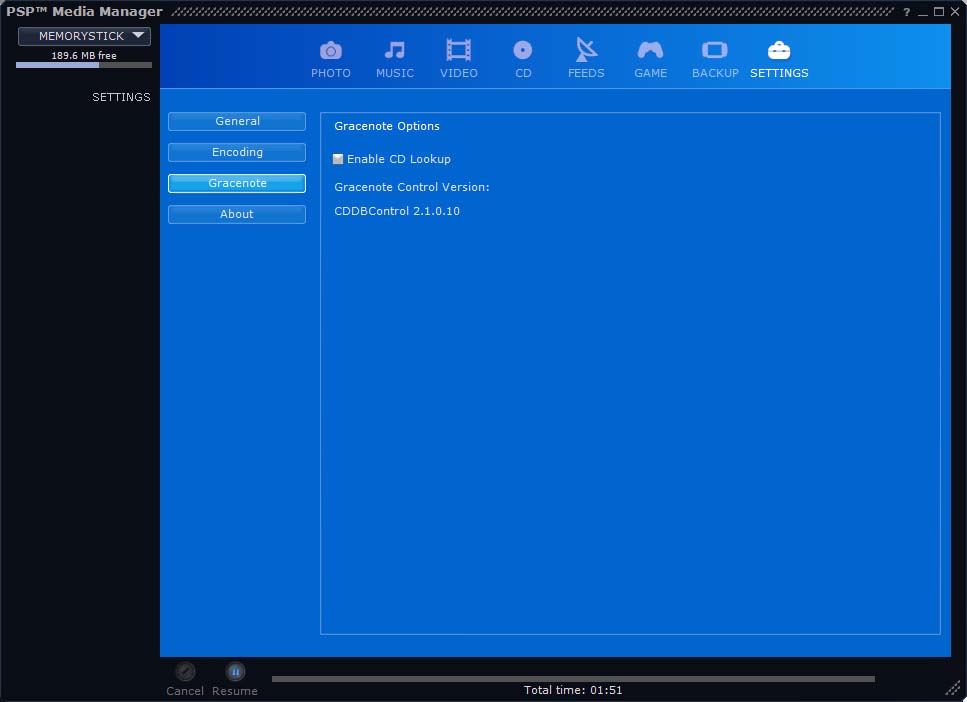This screenshot has width=967, height=702.
Task: Click the bottom progress bar
Action: [x=573, y=679]
